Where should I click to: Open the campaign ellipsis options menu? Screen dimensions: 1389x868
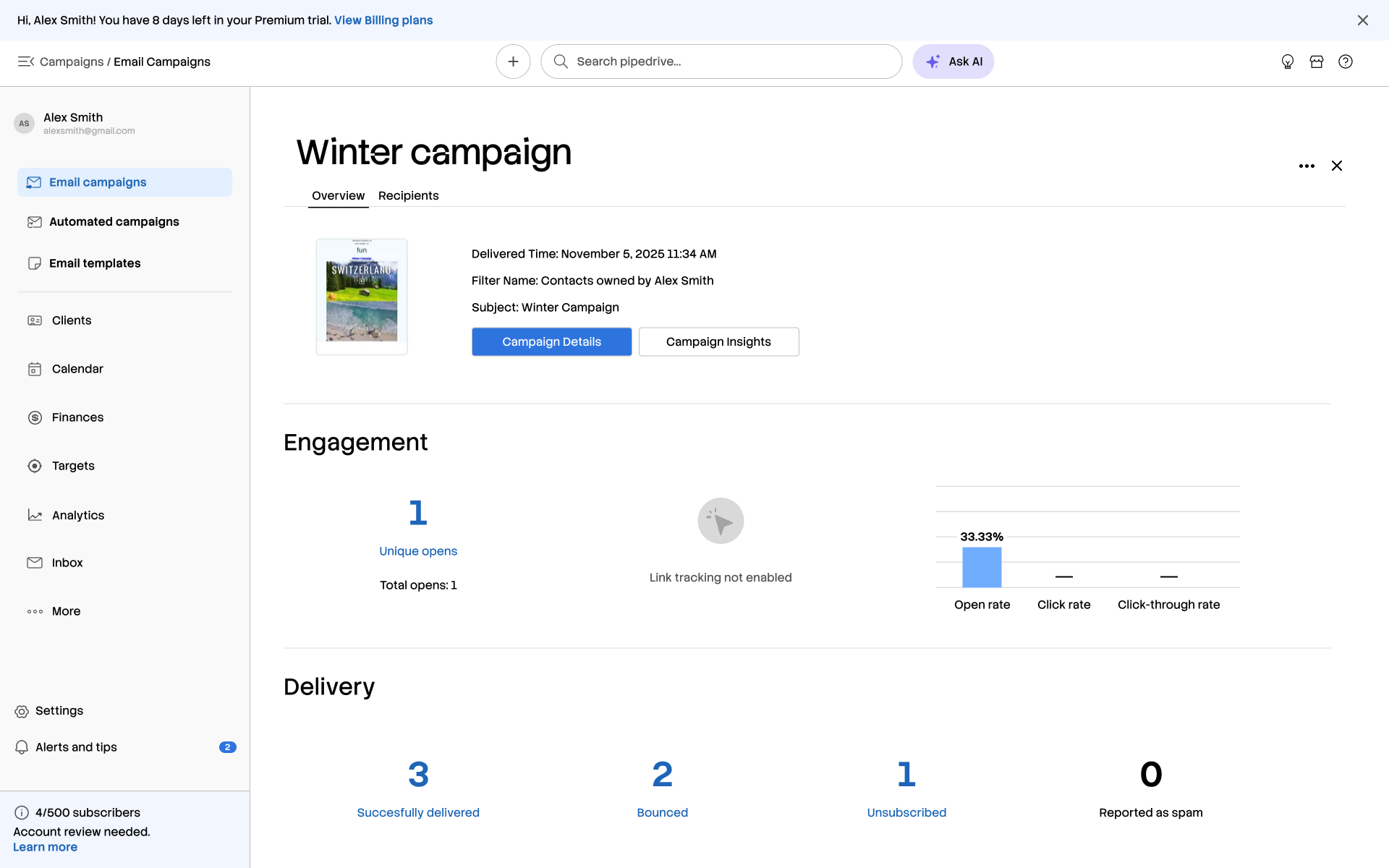click(x=1307, y=166)
